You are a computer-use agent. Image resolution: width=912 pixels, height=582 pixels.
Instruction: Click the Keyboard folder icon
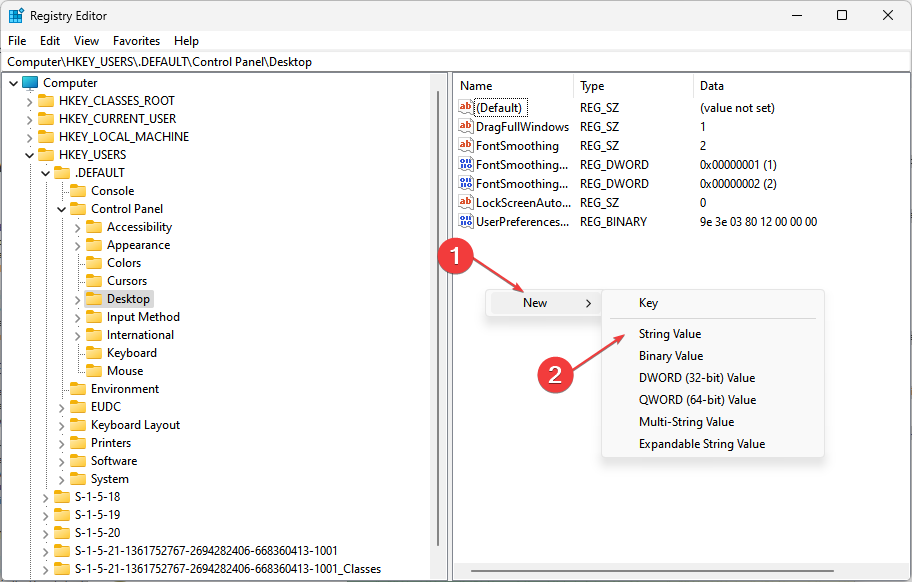click(94, 354)
